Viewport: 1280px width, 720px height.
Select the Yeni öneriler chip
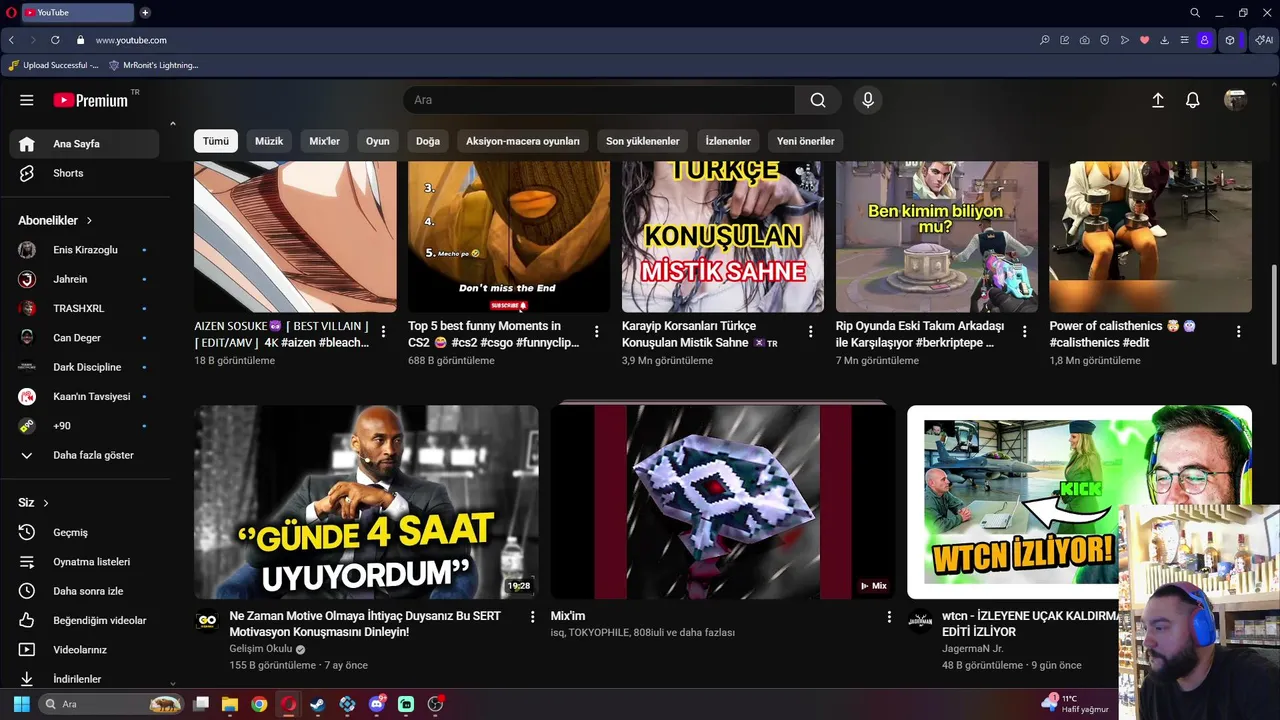pyautogui.click(x=806, y=141)
